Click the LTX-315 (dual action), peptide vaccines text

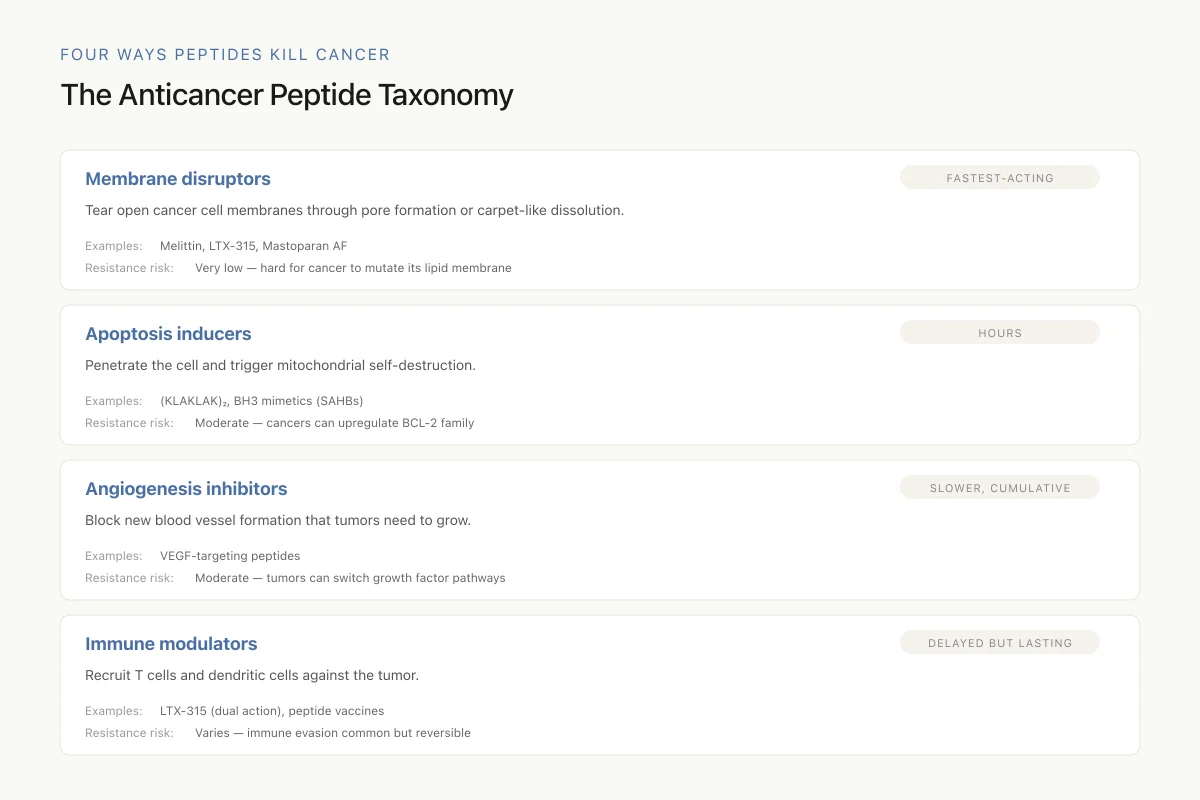point(272,711)
